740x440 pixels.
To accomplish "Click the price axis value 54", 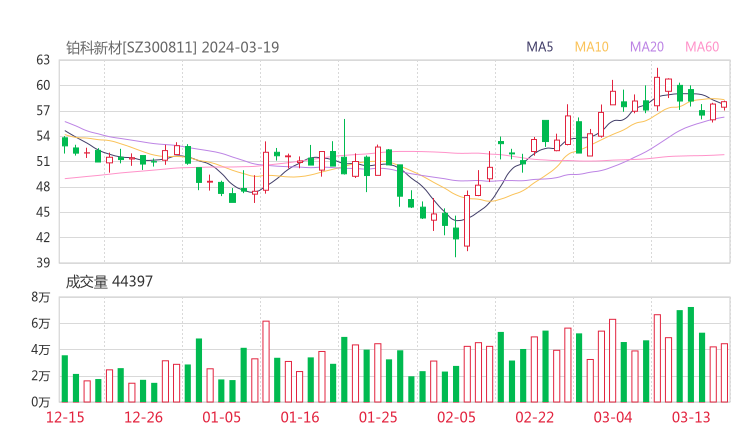I will [x=43, y=136].
